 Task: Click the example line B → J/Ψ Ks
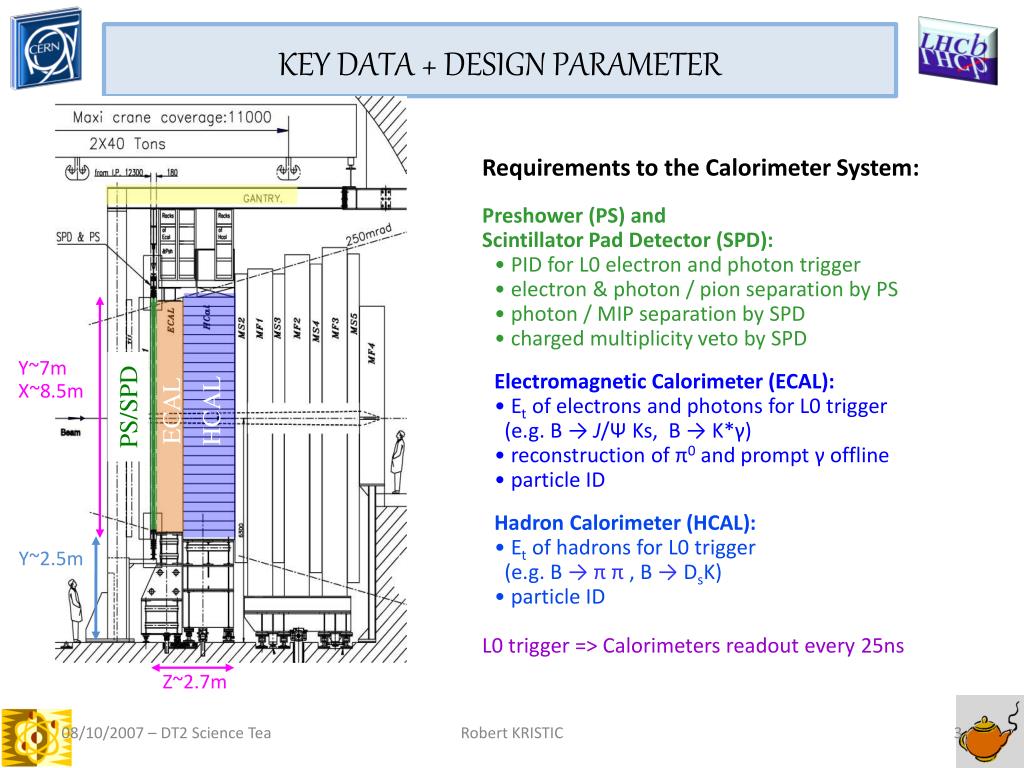(628, 431)
